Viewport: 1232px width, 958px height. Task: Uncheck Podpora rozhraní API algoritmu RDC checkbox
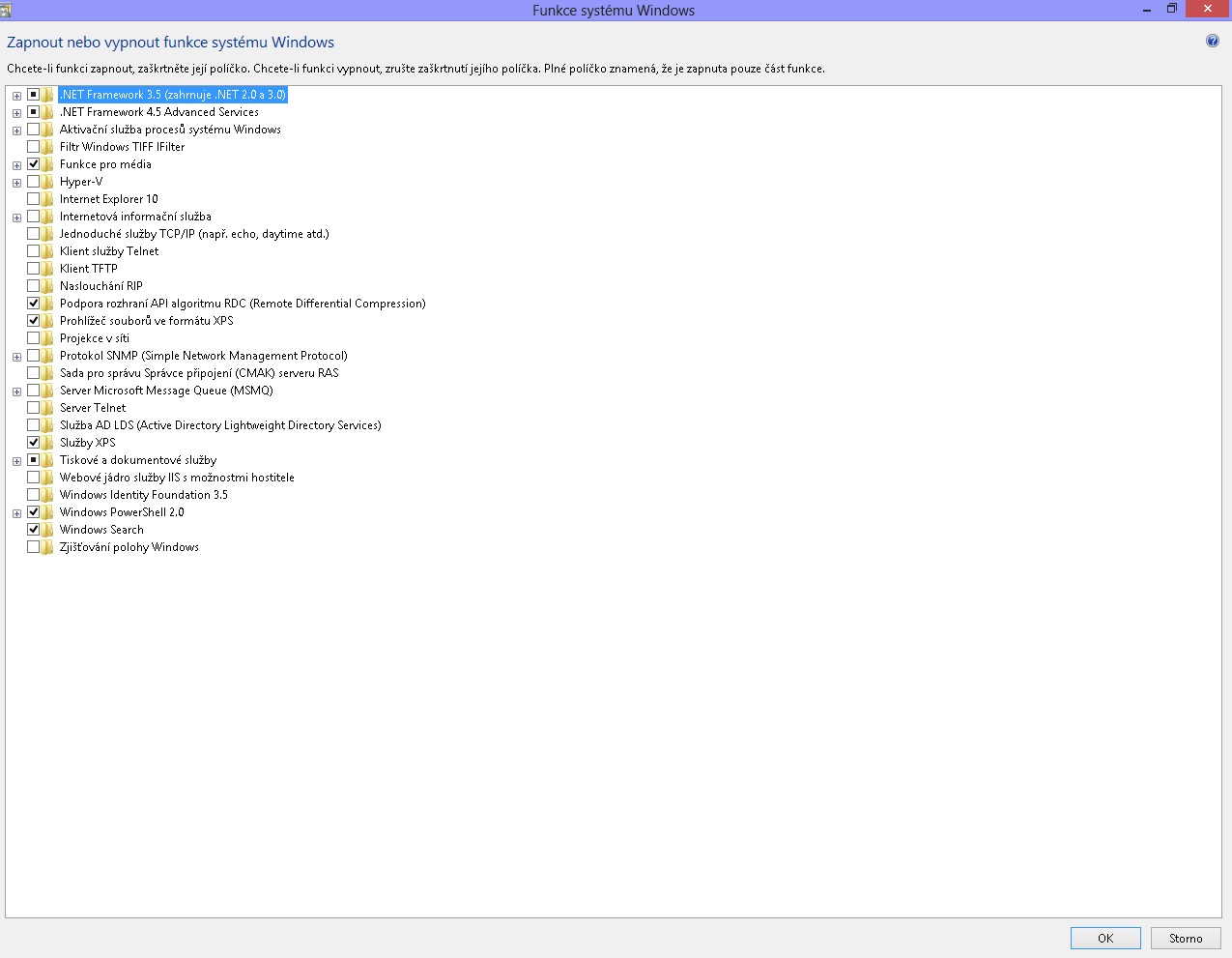point(33,304)
